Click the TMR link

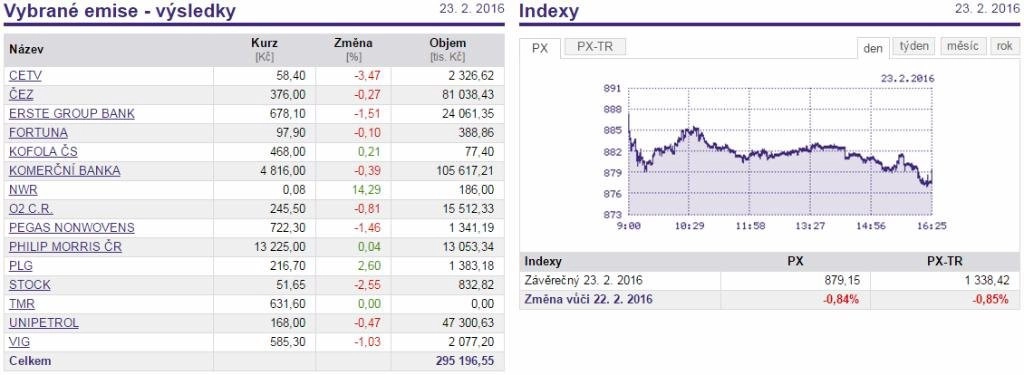click(x=22, y=304)
